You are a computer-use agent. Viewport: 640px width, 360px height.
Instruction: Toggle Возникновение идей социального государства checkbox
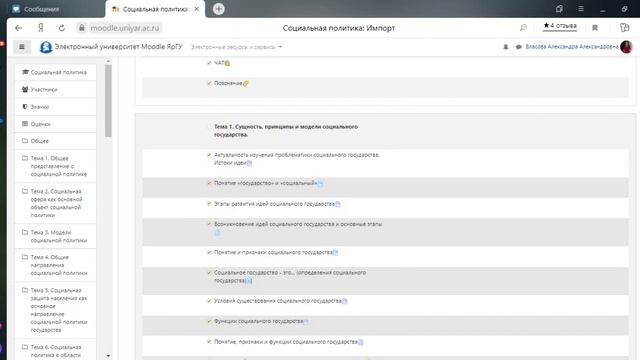(209, 224)
